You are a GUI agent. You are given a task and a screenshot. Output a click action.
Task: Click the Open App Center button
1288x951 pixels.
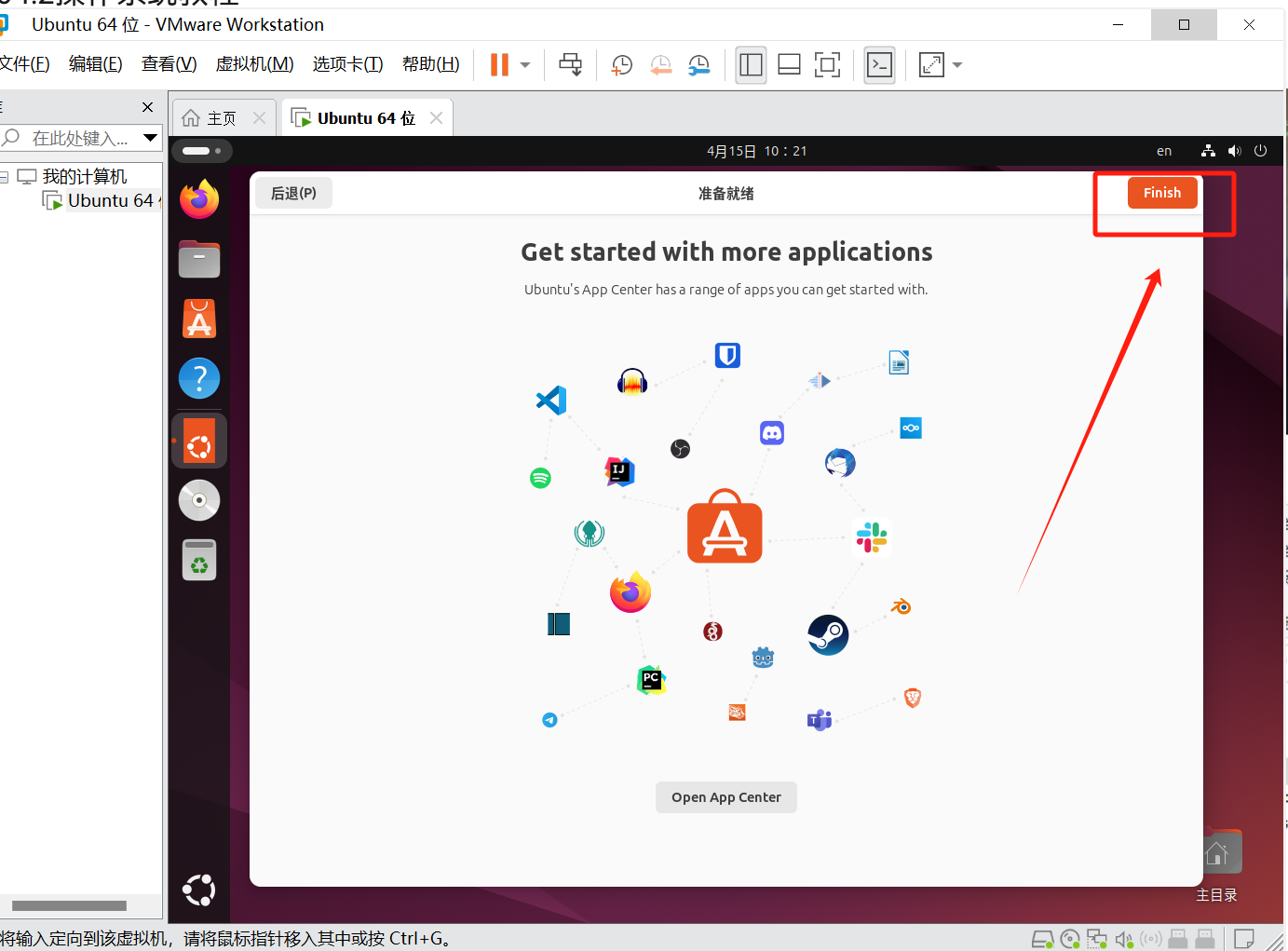click(726, 797)
